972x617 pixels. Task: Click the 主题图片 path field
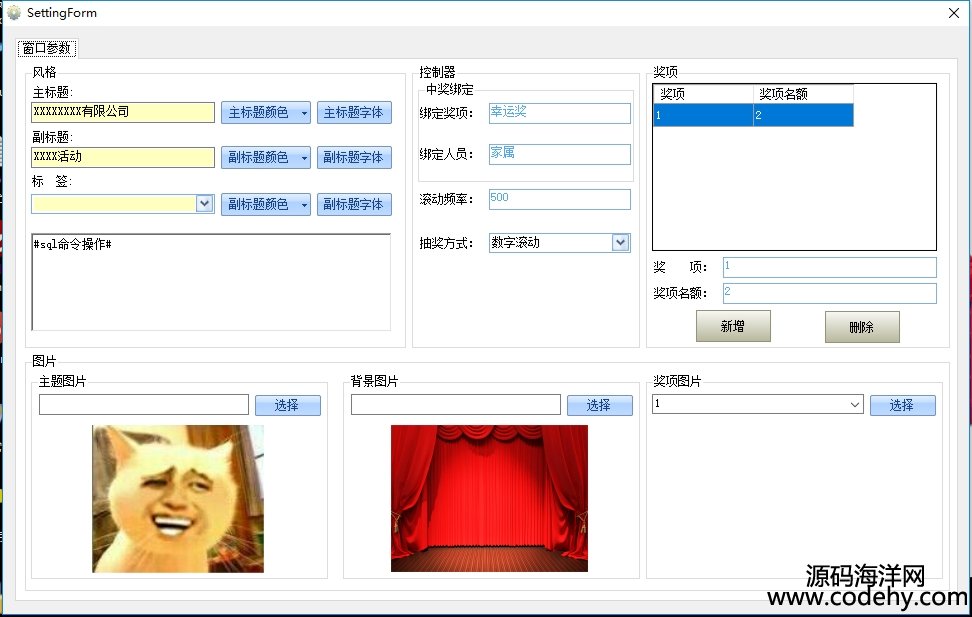pyautogui.click(x=144, y=405)
